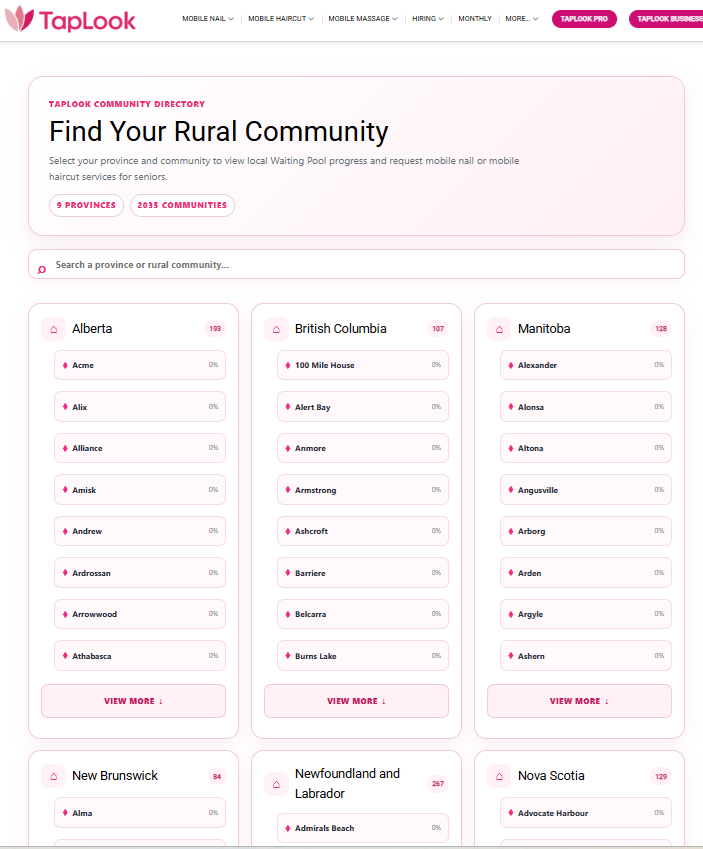703x849 pixels.
Task: Expand the More.. navigation dropdown
Action: click(522, 18)
